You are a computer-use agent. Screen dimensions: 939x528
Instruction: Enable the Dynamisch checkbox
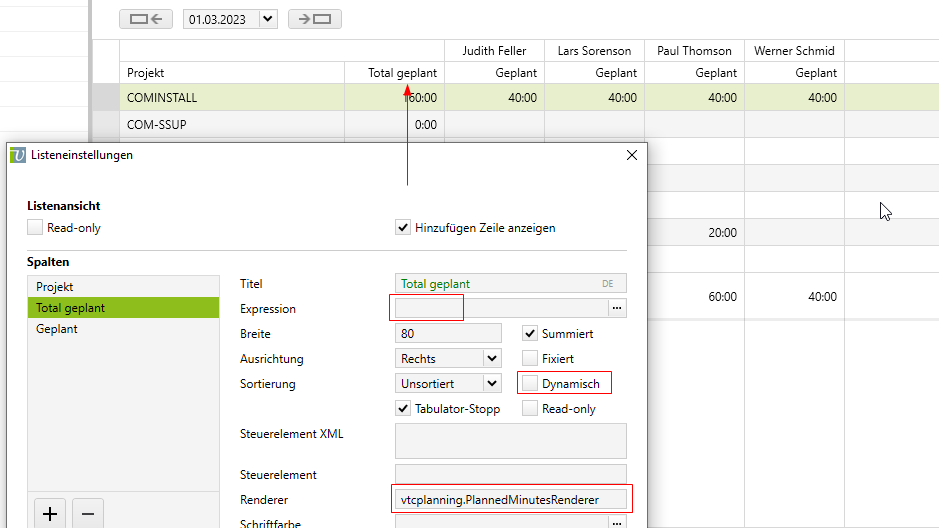[530, 384]
